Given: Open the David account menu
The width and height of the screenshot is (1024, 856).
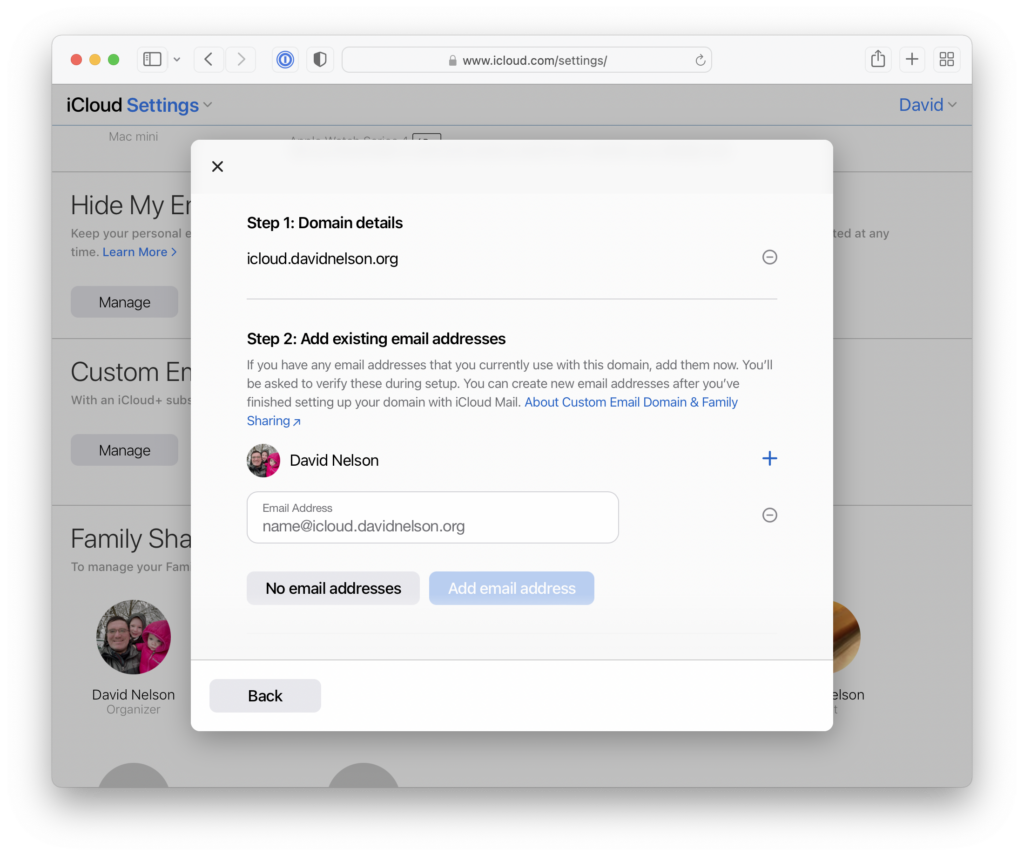Looking at the screenshot, I should click(927, 105).
